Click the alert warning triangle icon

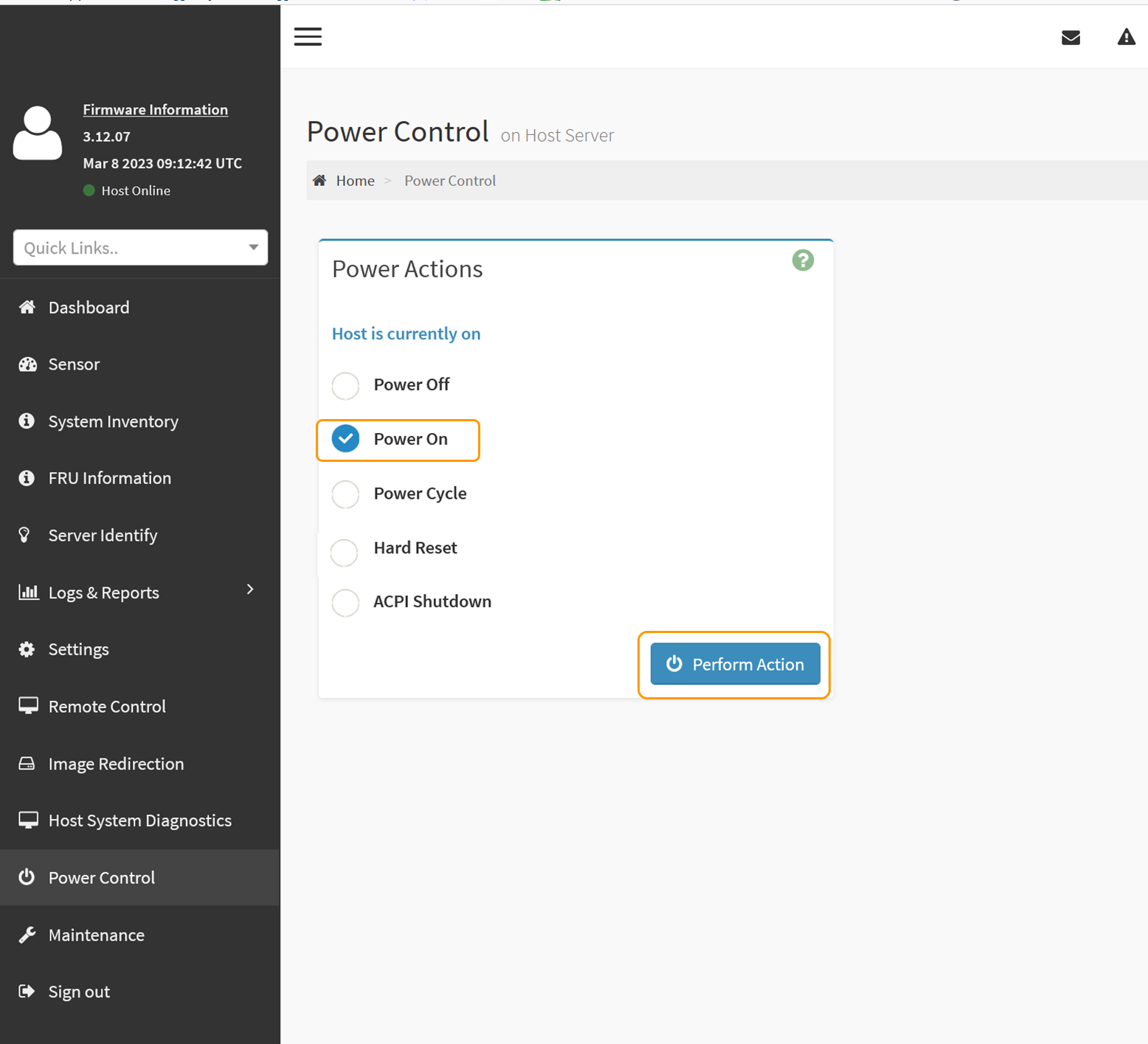pos(1126,37)
